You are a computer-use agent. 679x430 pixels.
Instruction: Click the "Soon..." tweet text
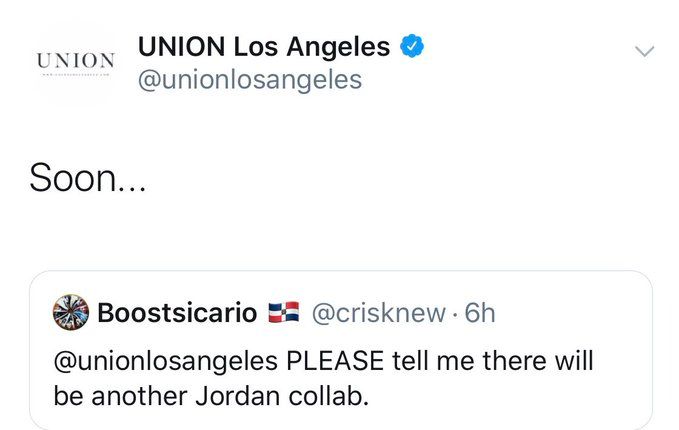(88, 178)
